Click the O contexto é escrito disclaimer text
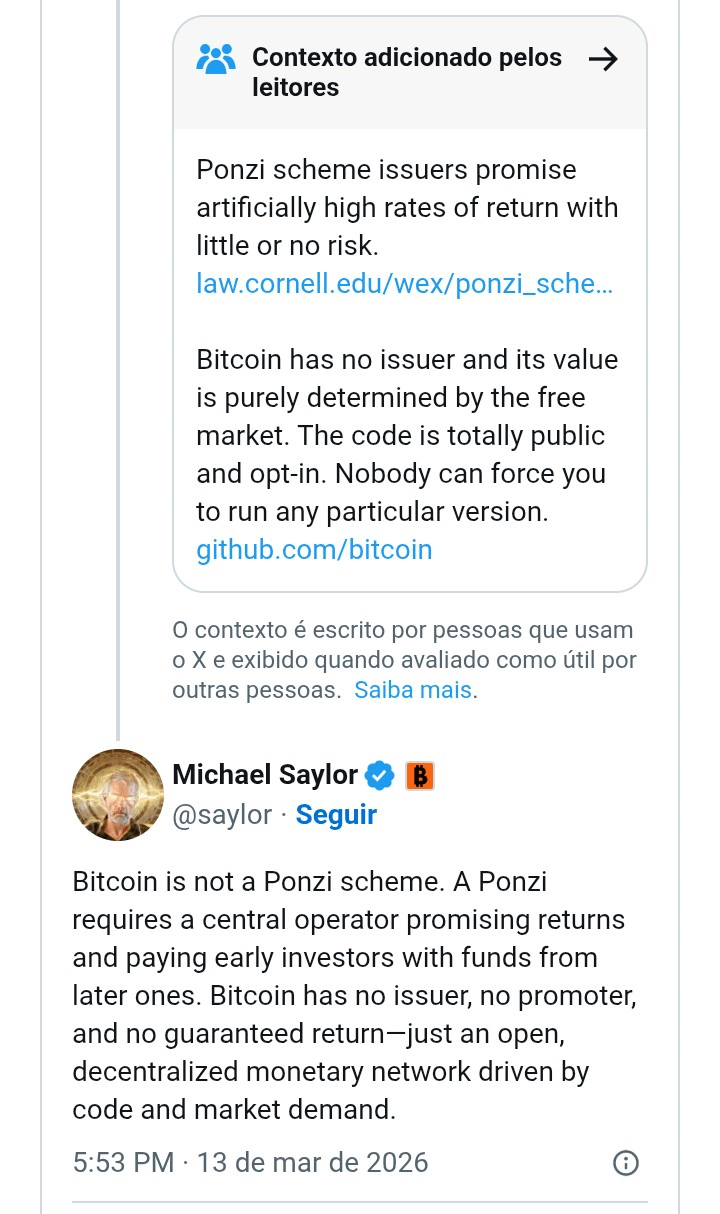Screen dimensions: 720x1214 pyautogui.click(x=404, y=660)
